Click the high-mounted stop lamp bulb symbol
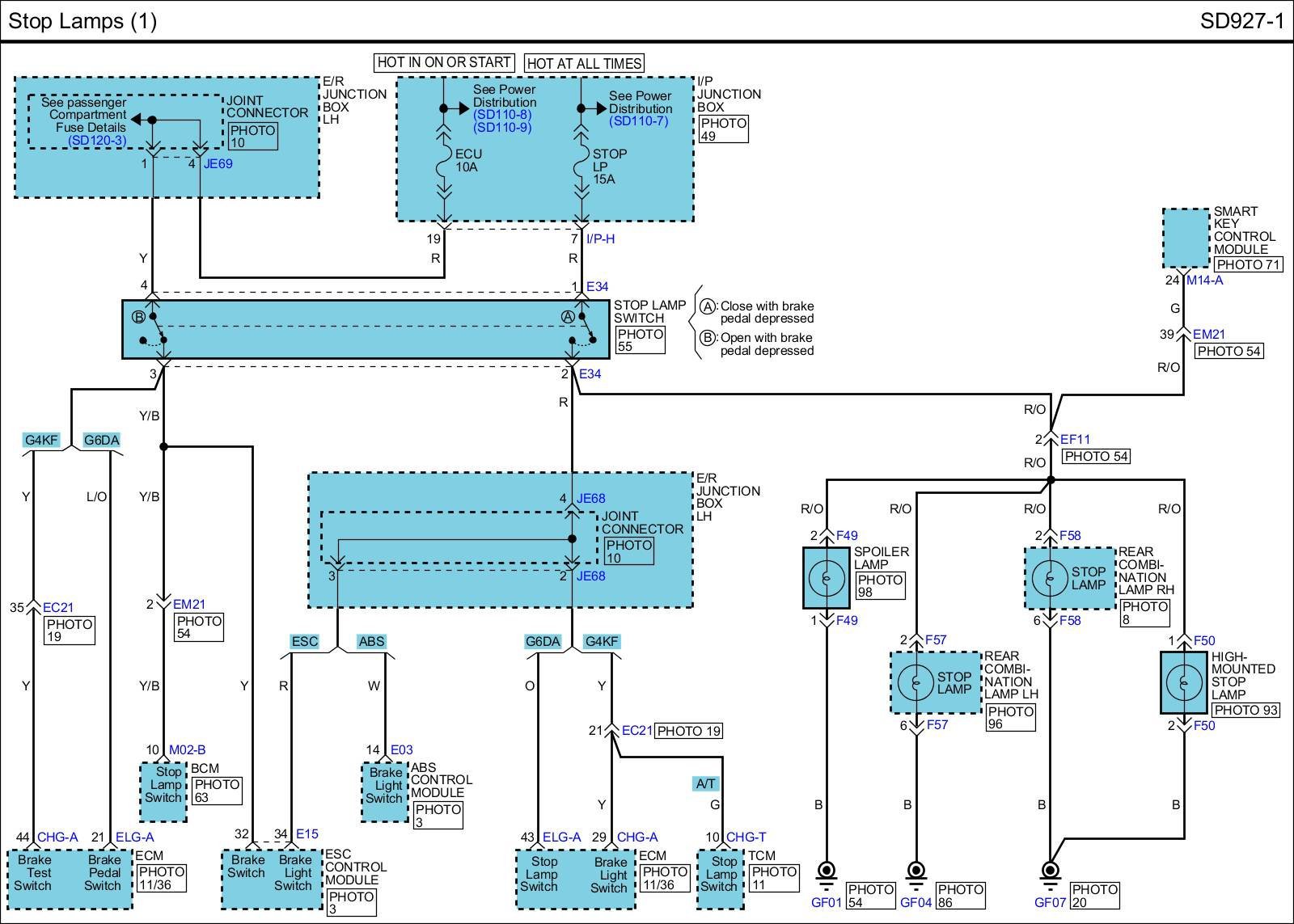This screenshot has width=1294, height=924. click(x=1184, y=683)
